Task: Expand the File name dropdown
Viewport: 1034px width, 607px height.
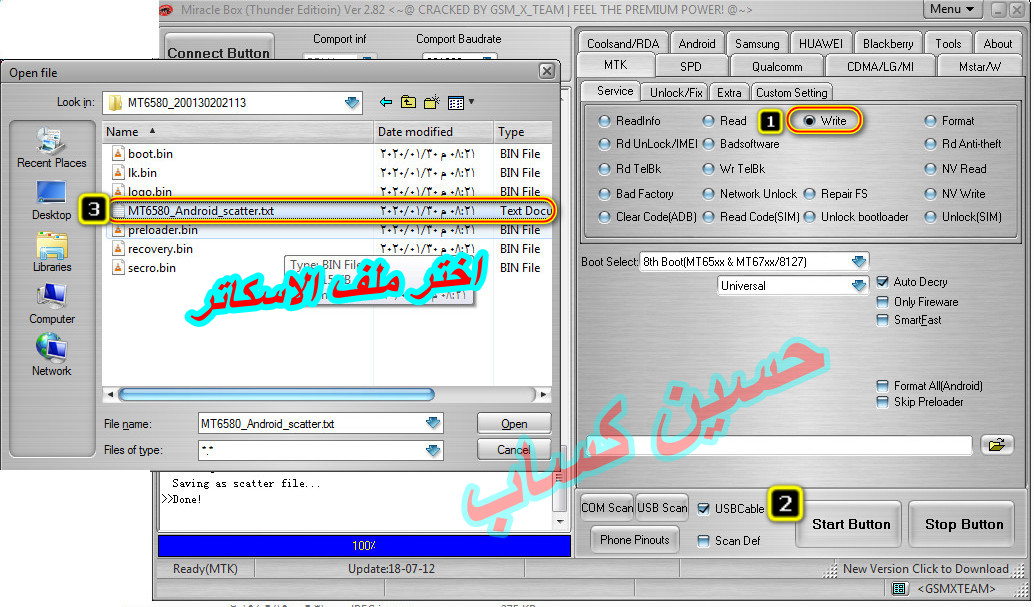Action: click(x=433, y=423)
